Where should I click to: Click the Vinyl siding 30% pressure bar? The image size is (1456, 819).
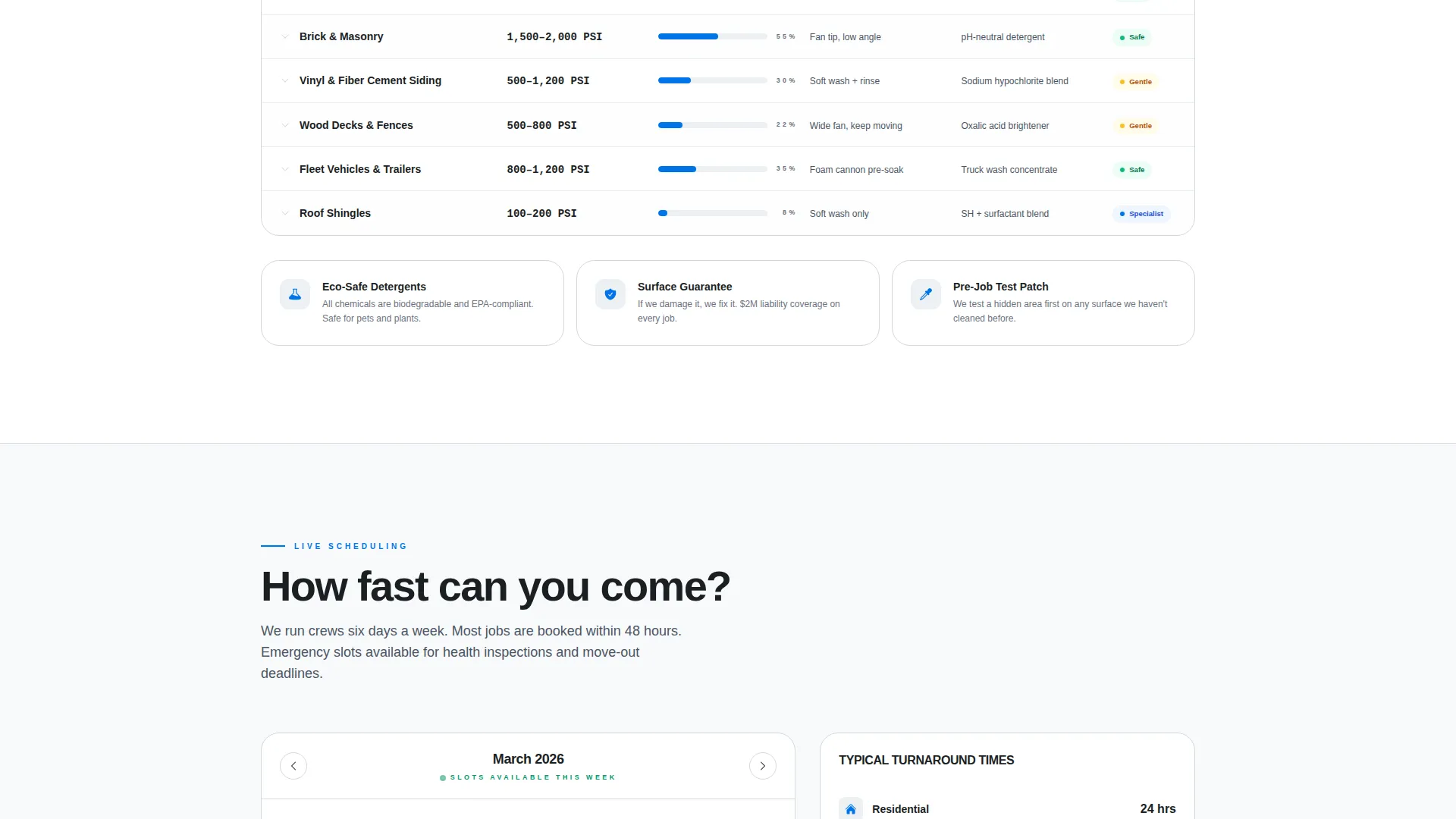[713, 80]
